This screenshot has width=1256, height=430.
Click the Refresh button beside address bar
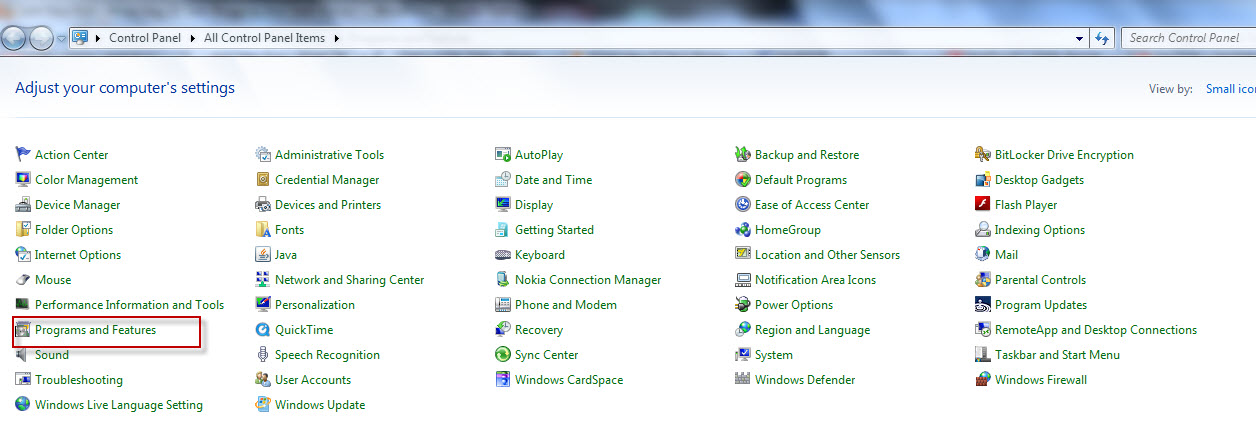pos(1102,38)
